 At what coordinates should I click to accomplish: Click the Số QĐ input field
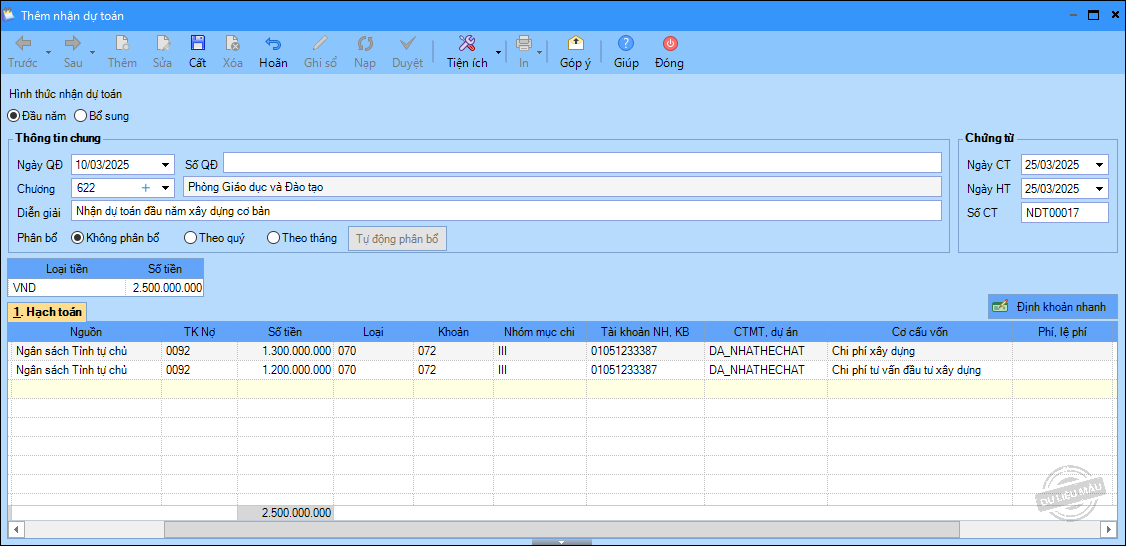pos(582,163)
